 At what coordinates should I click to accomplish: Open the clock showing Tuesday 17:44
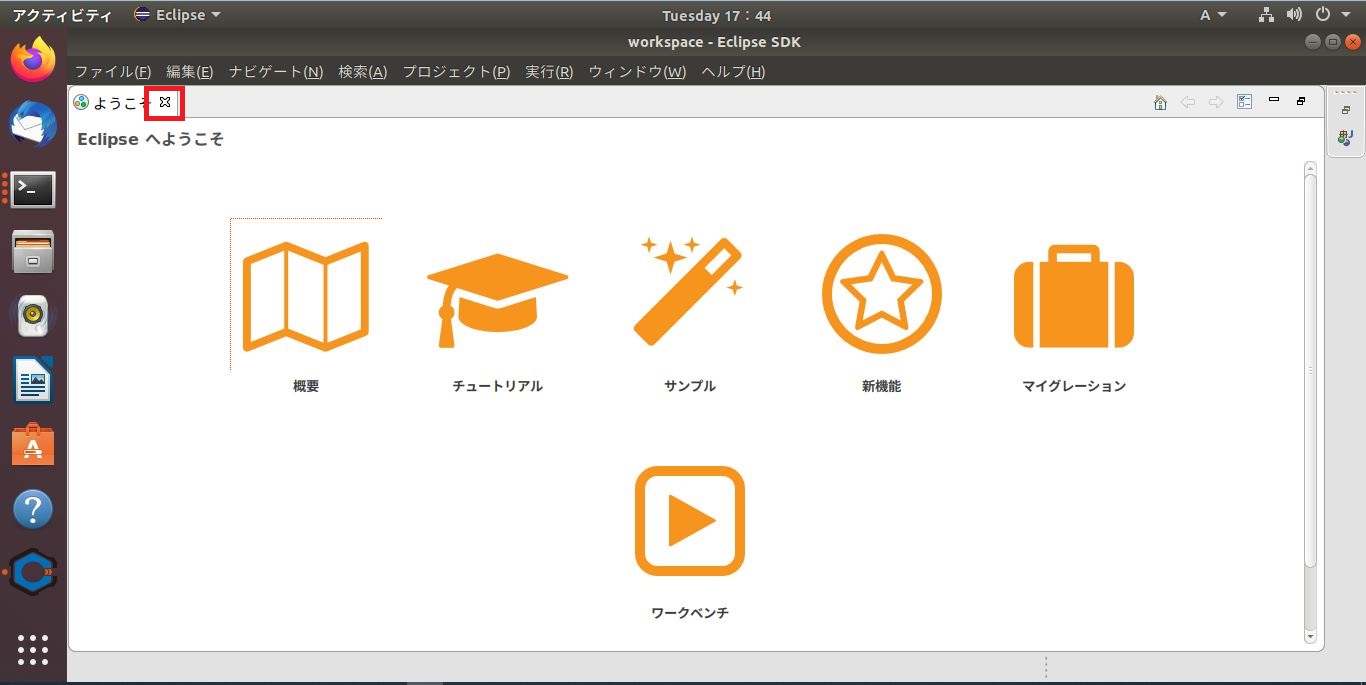coord(716,15)
